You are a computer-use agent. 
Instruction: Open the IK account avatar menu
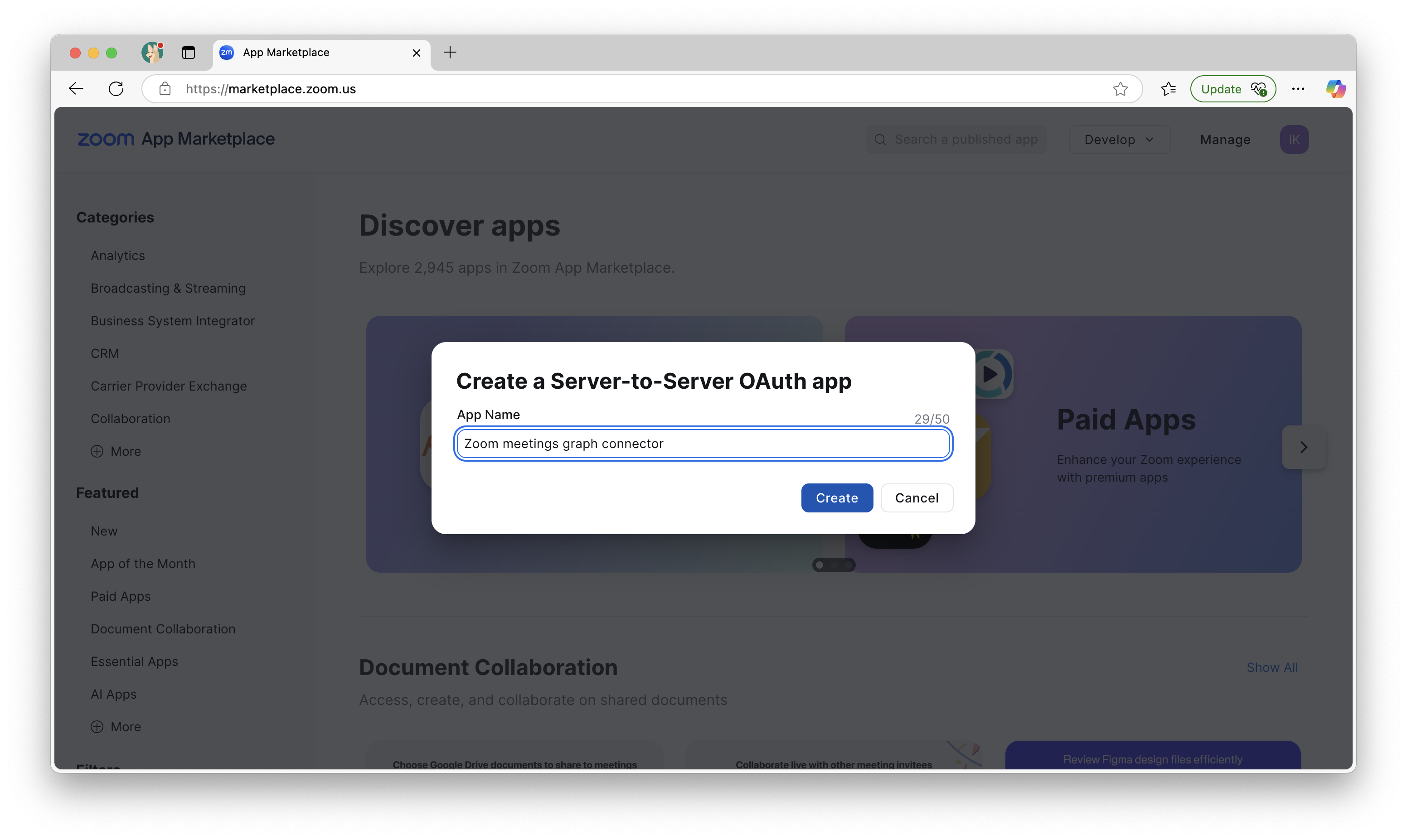pos(1294,139)
